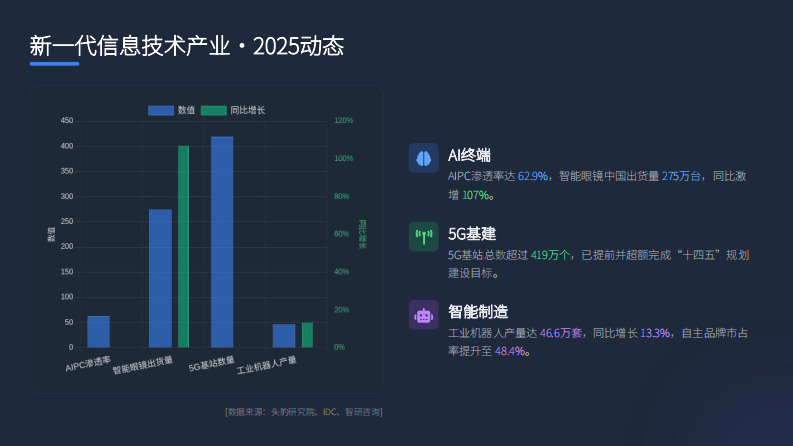This screenshot has width=793, height=446.
Task: Click the 60% right axis tick
Action: pos(341,234)
